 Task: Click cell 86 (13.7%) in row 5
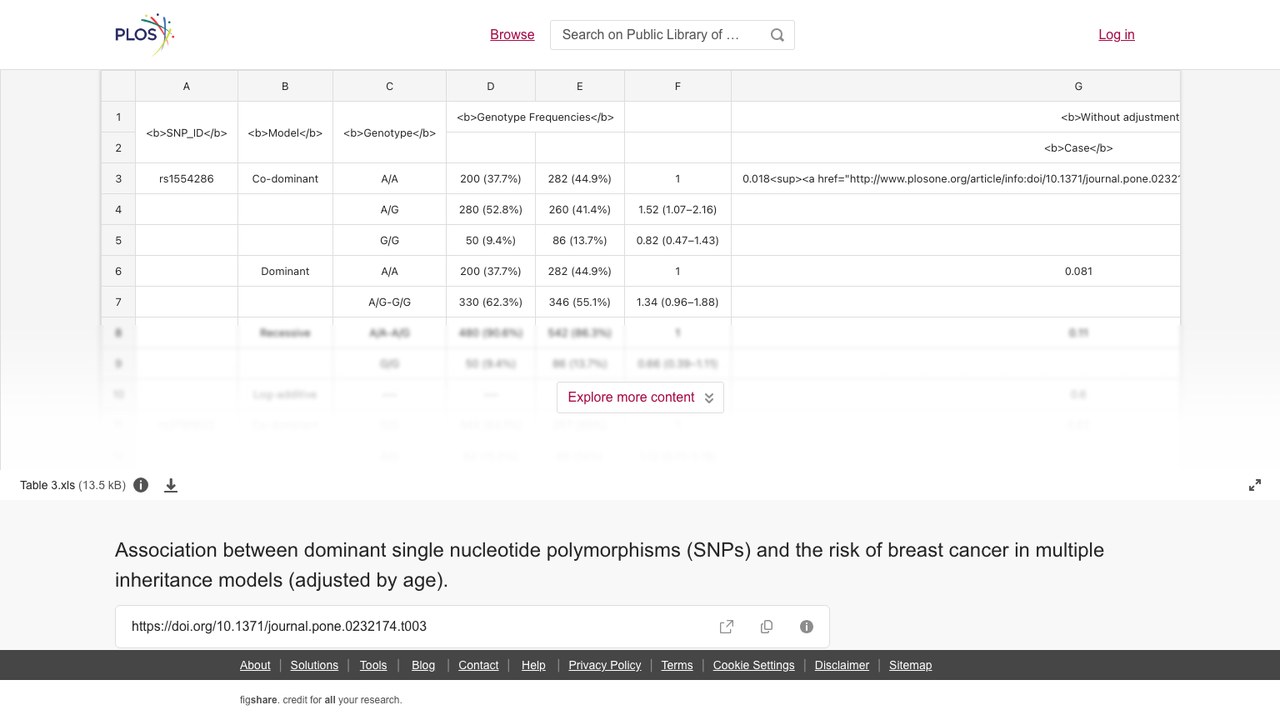point(580,240)
